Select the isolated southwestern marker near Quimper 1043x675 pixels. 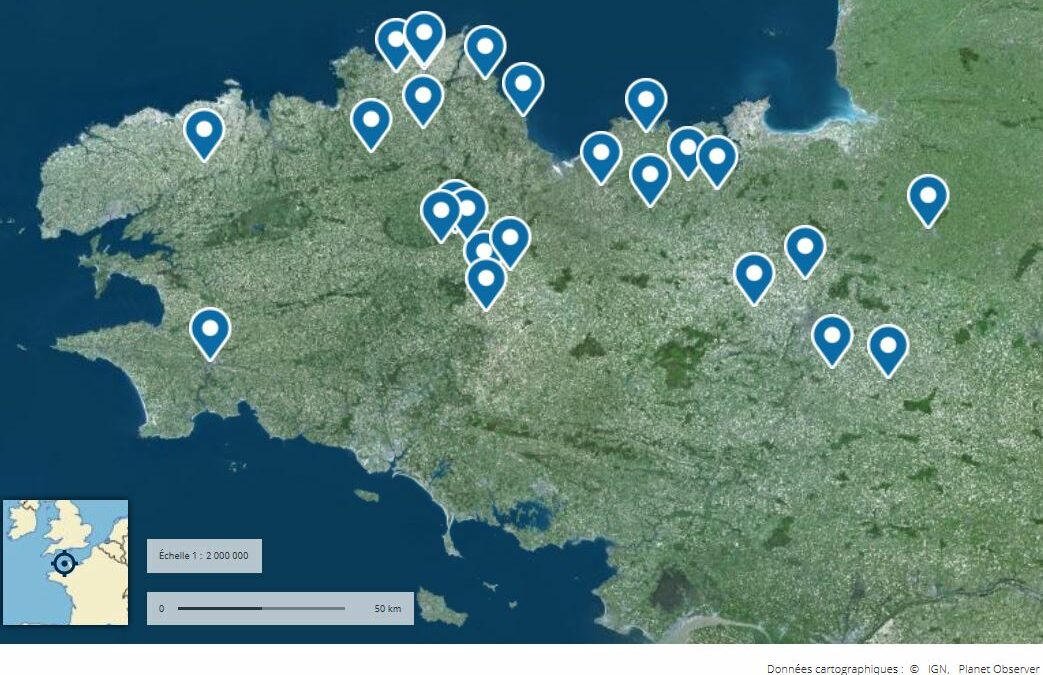[210, 334]
